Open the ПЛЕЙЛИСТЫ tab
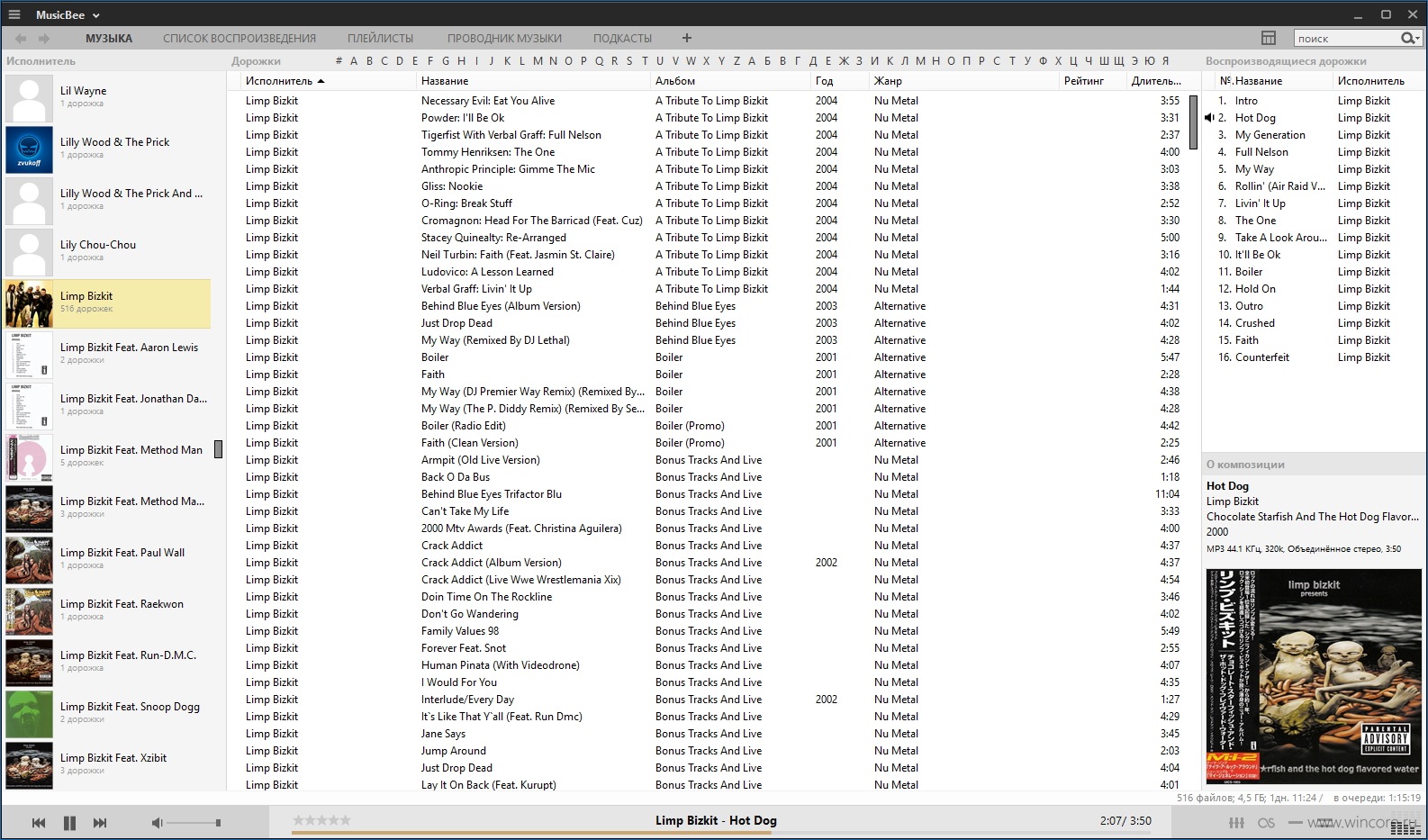Image resolution: width=1428 pixels, height=840 pixels. coord(381,39)
